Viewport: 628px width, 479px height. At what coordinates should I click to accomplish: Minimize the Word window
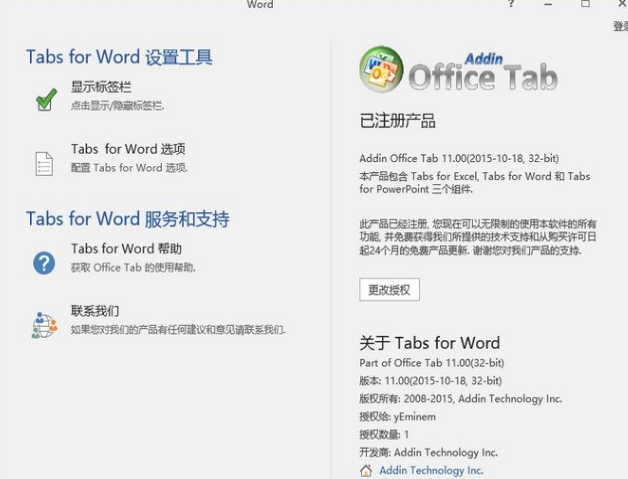point(548,4)
